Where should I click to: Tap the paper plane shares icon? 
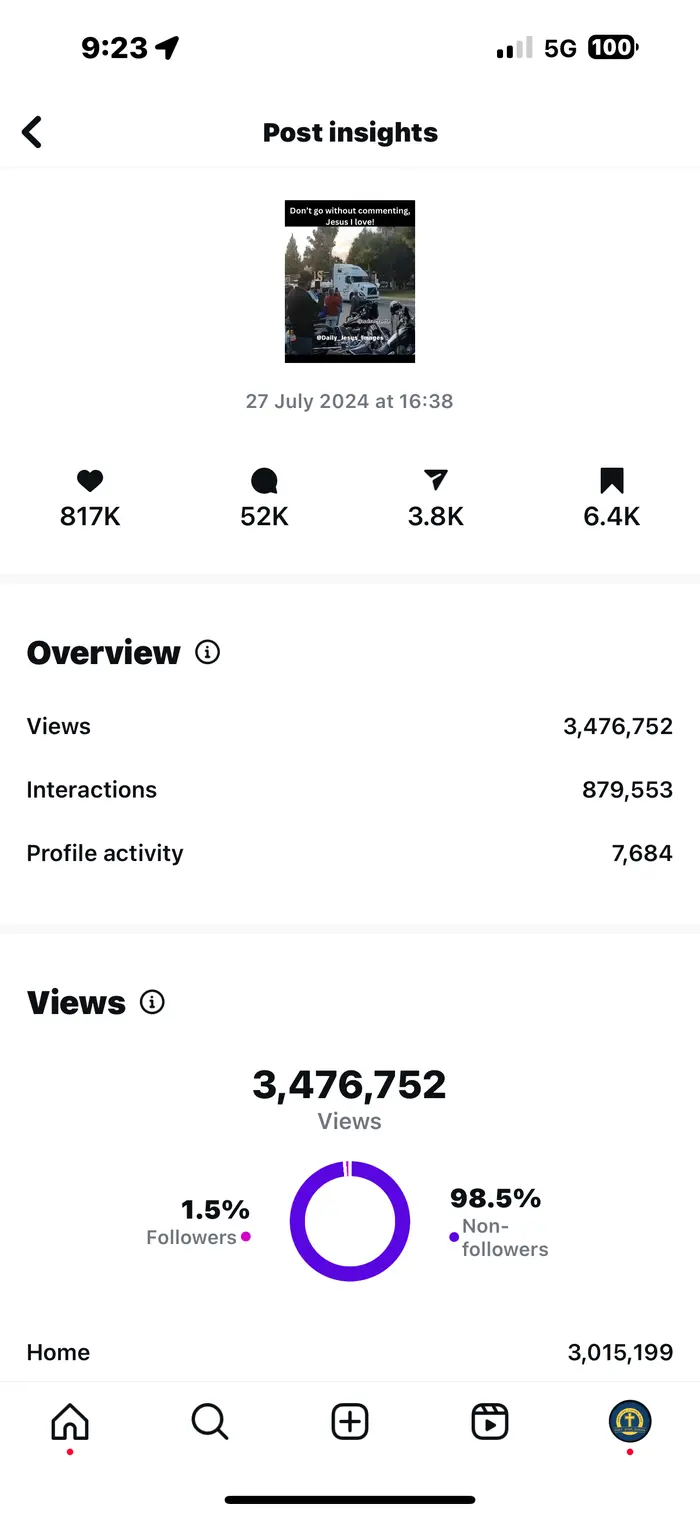coord(435,481)
